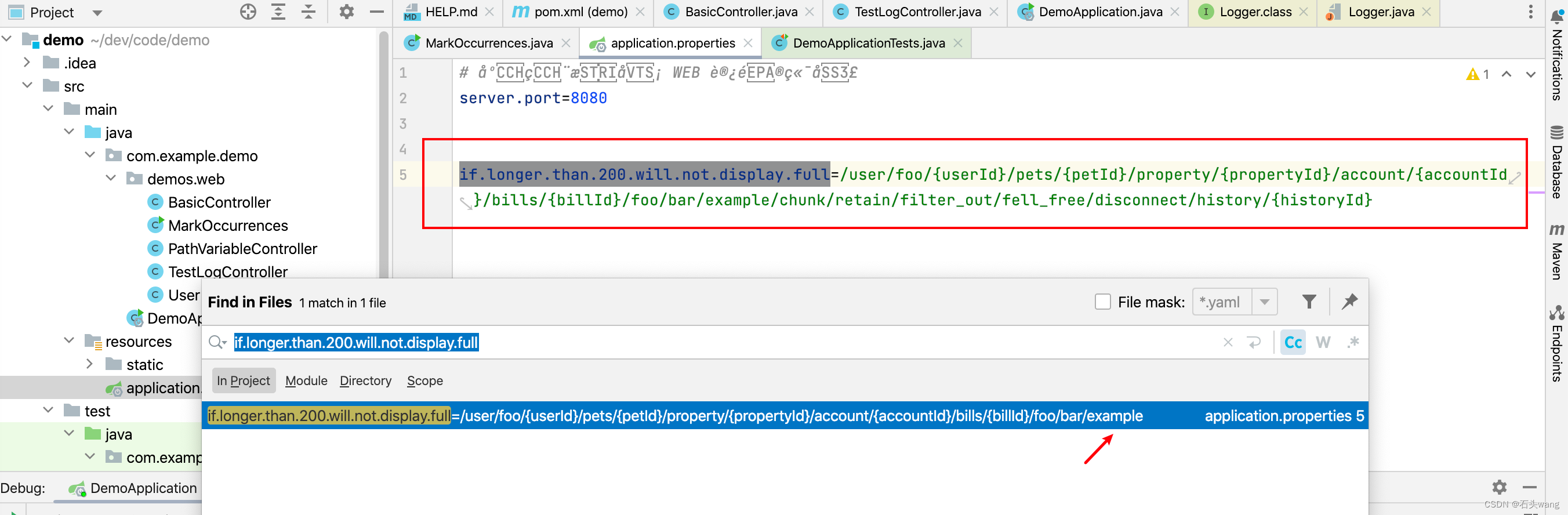Expand the static folder
The width and height of the screenshot is (1568, 515).
pos(90,364)
